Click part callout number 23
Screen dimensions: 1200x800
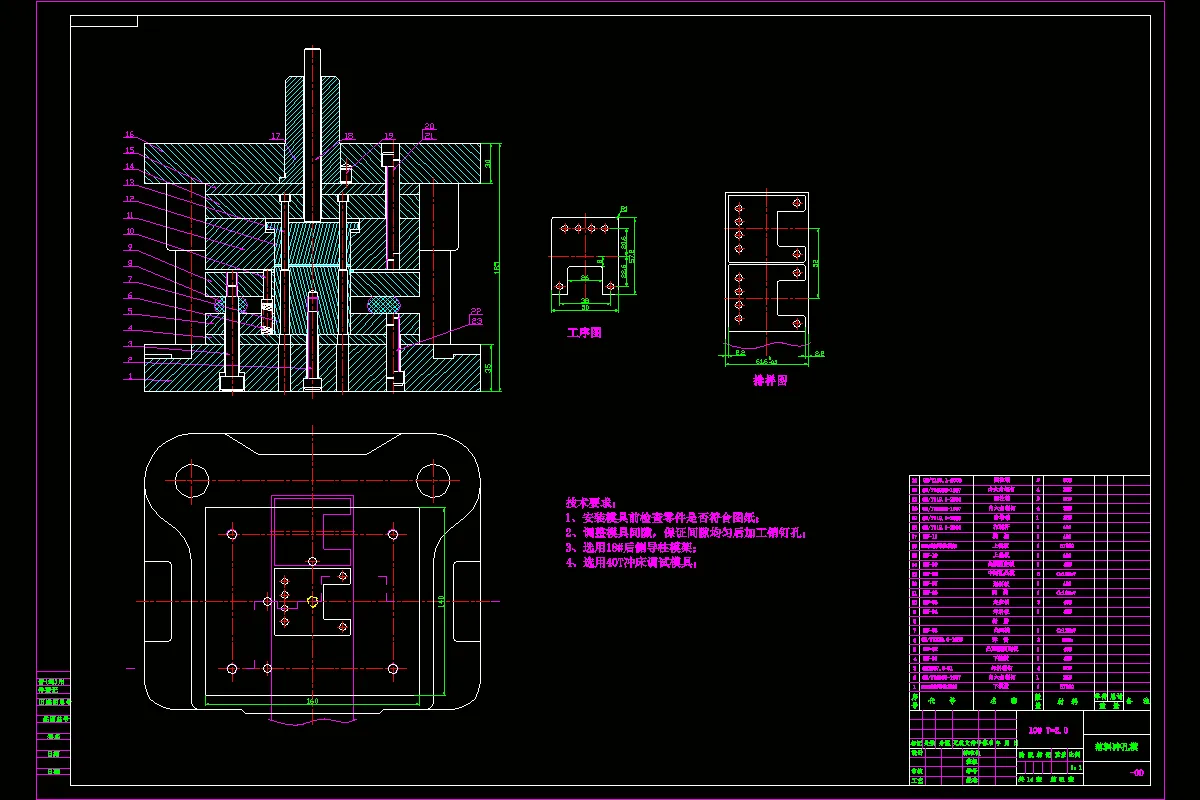coord(476,321)
